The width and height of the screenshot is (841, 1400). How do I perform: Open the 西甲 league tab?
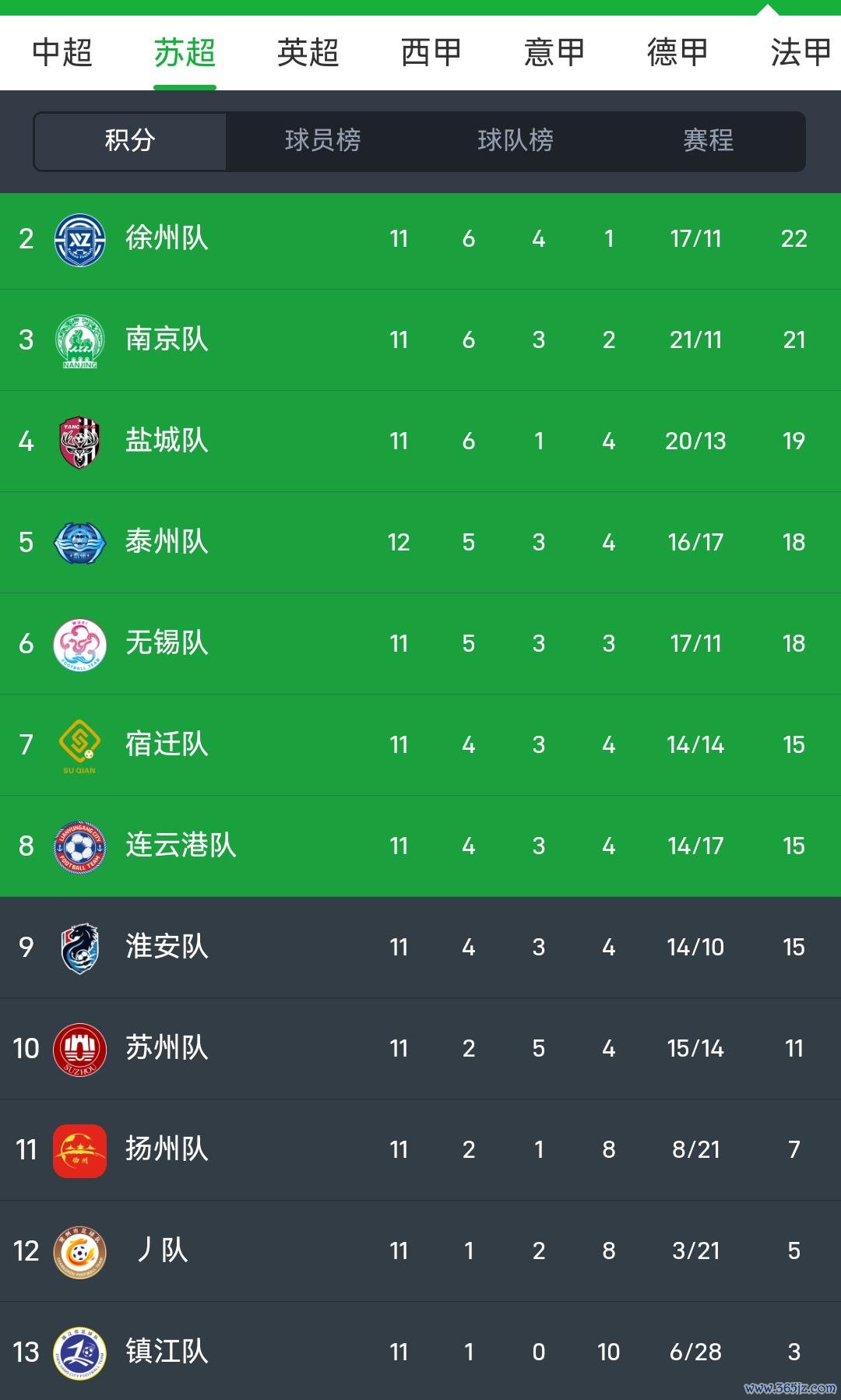pyautogui.click(x=431, y=53)
